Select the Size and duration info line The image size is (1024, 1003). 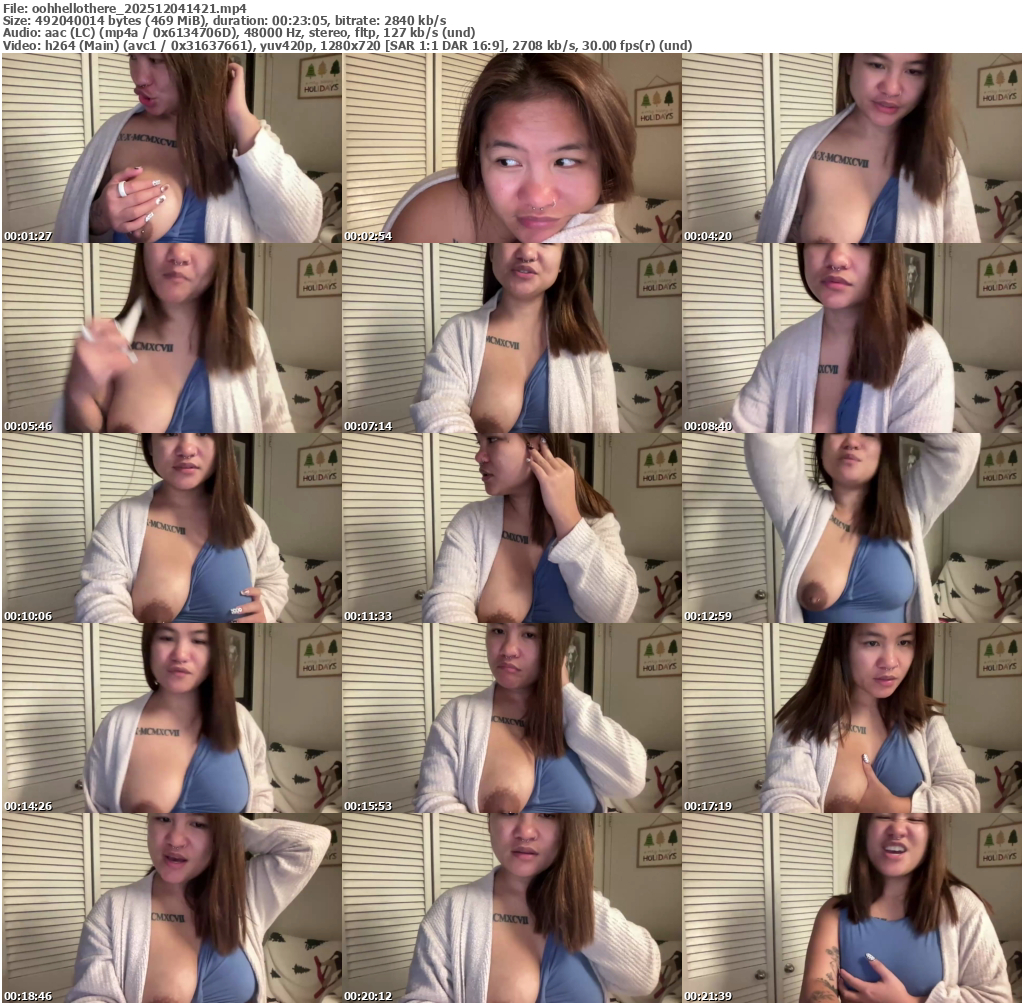pyautogui.click(x=225, y=20)
